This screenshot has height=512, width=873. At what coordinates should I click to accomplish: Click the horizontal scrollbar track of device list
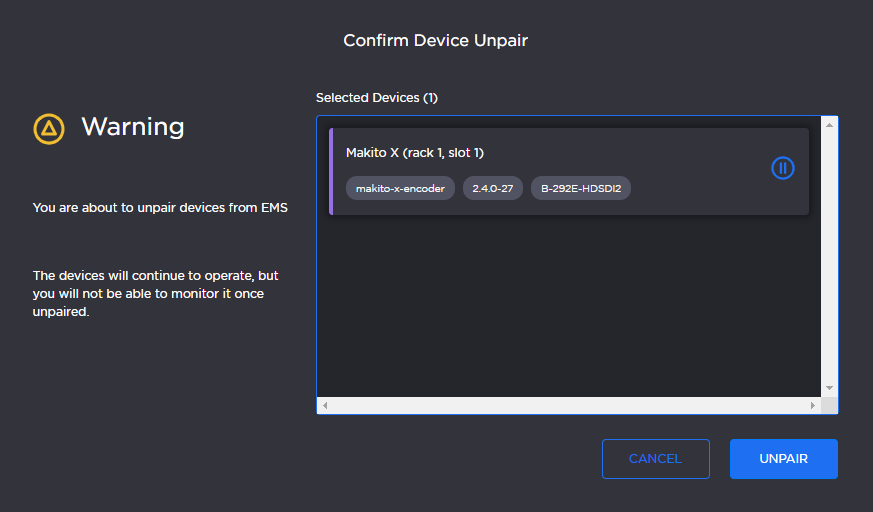coord(568,406)
